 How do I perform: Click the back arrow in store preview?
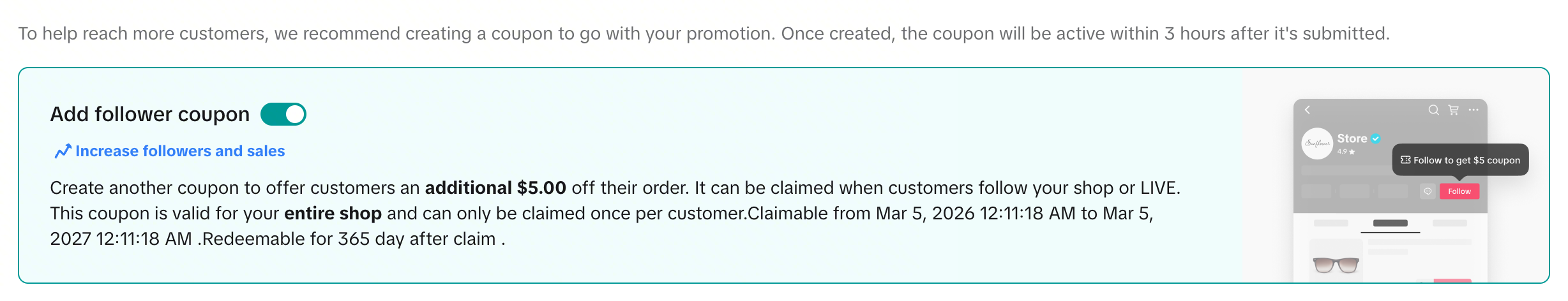click(x=1308, y=110)
